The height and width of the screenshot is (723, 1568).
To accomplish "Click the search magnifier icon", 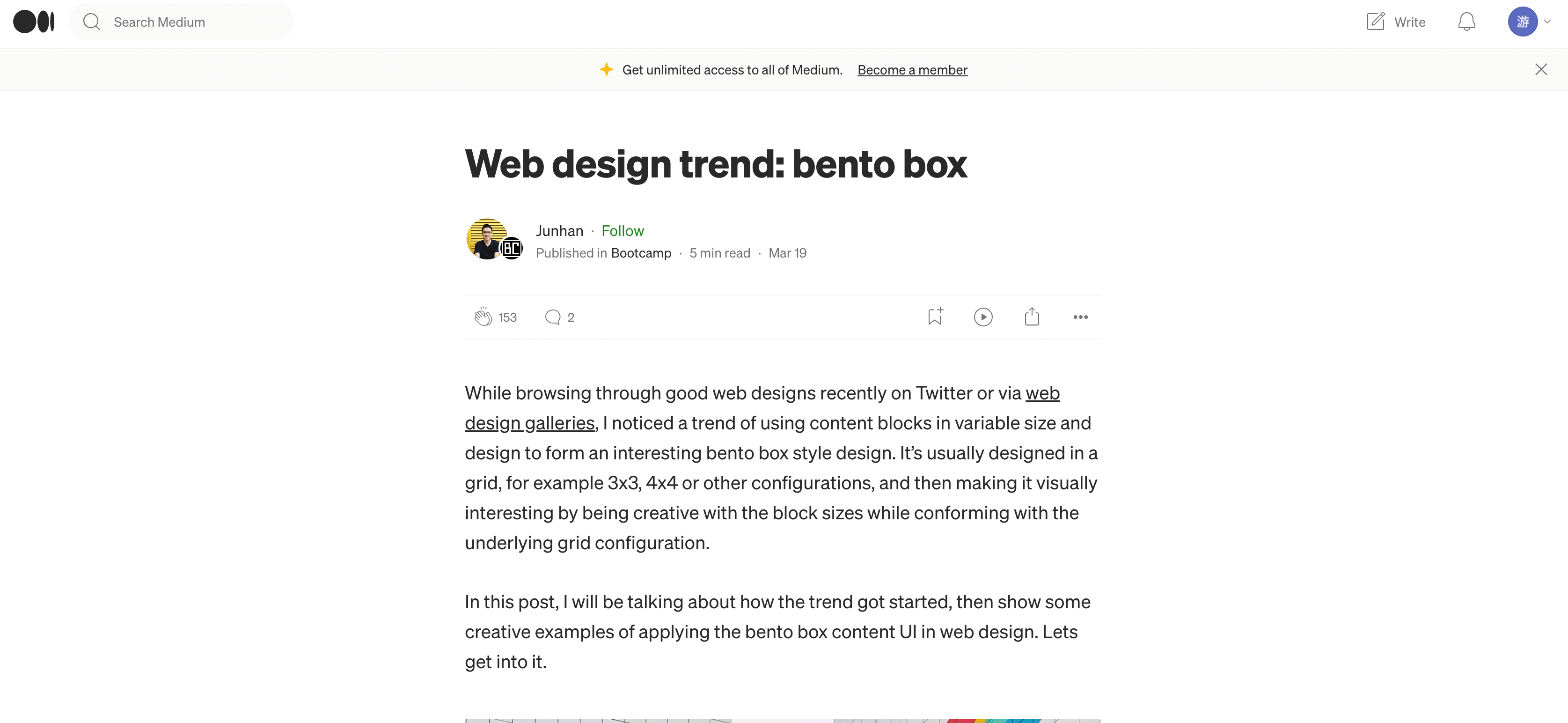I will 91,22.
